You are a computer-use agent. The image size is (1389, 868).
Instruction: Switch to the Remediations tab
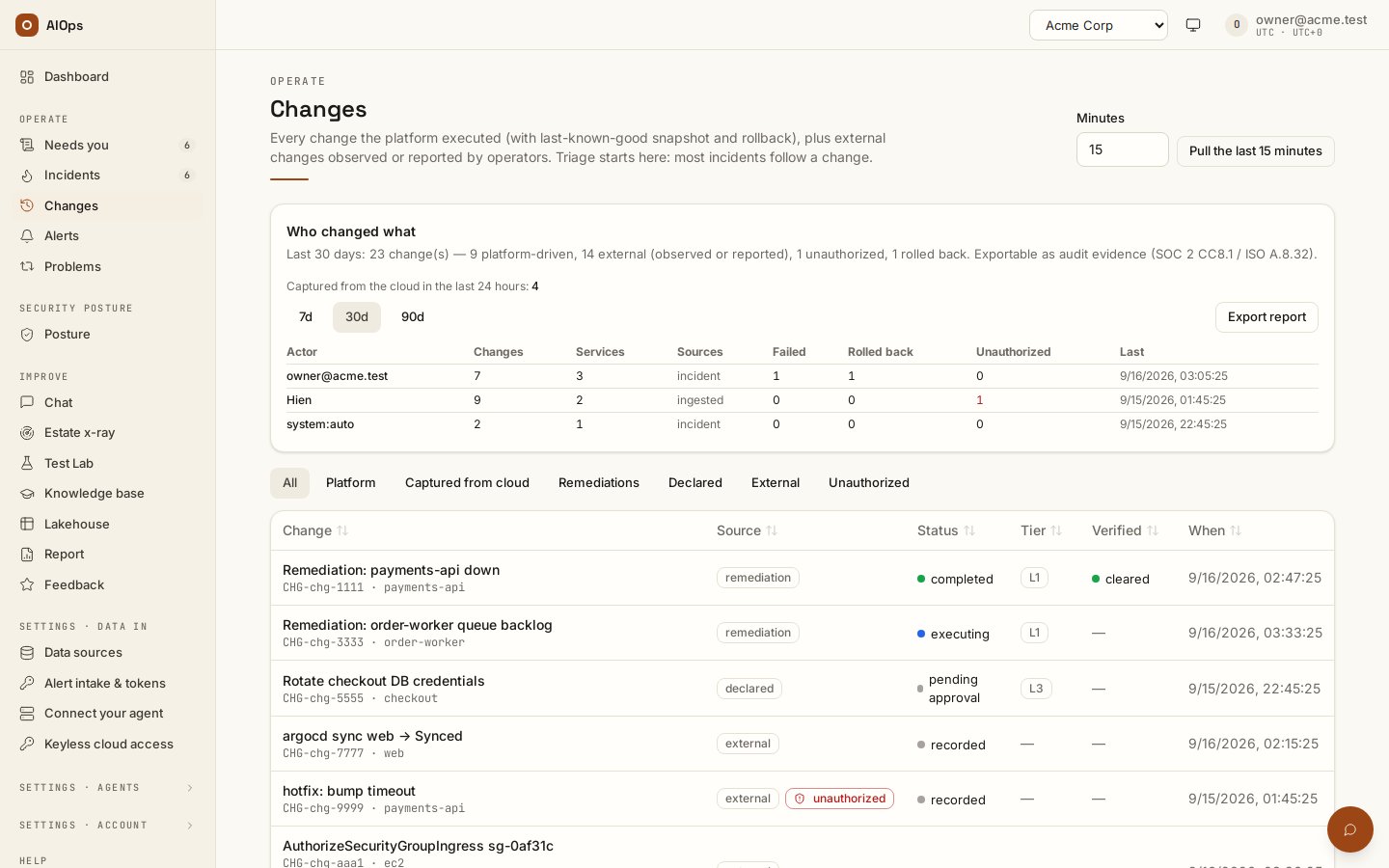point(599,483)
